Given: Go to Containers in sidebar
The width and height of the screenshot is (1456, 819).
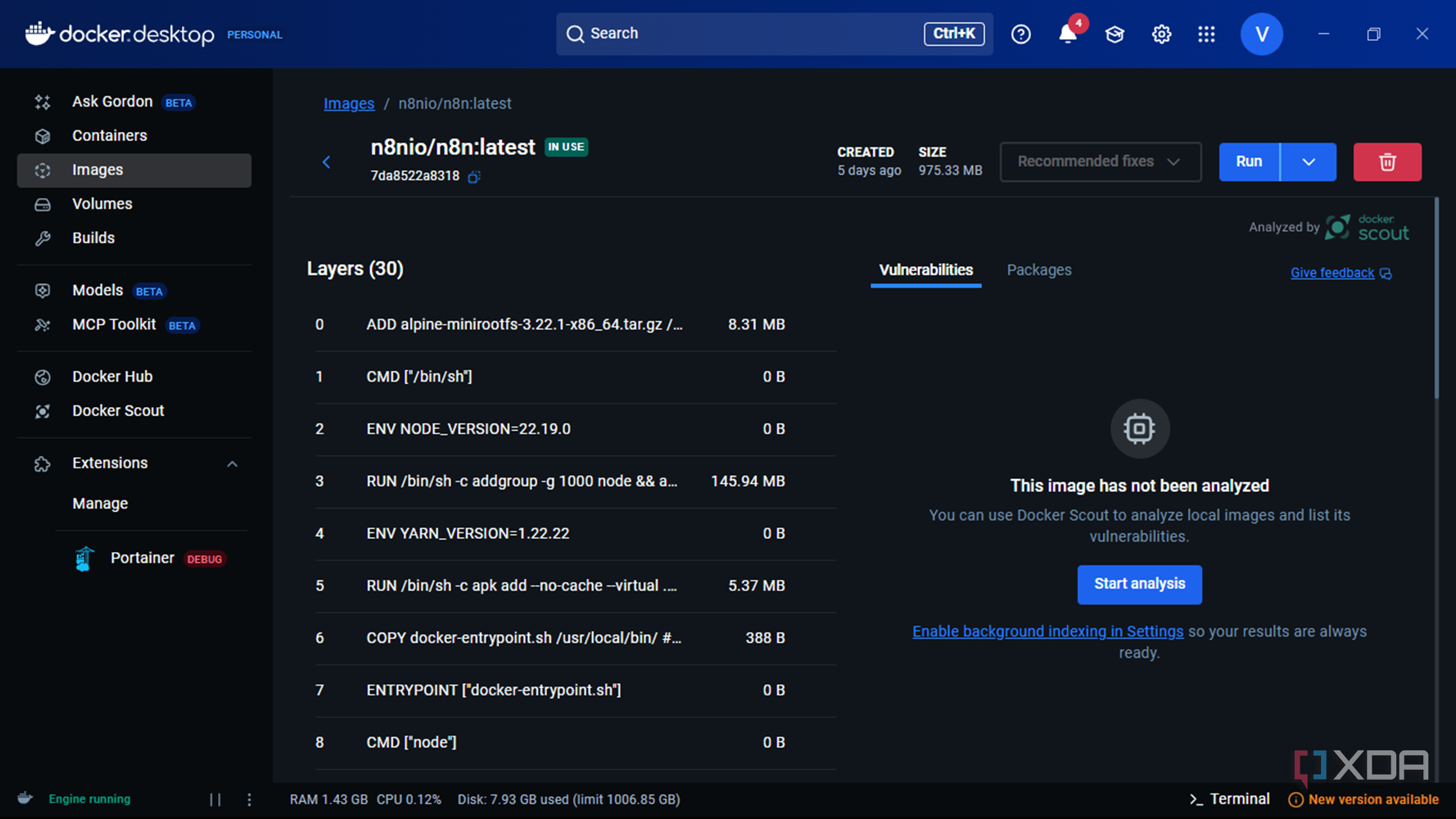Looking at the screenshot, I should tap(134, 136).
